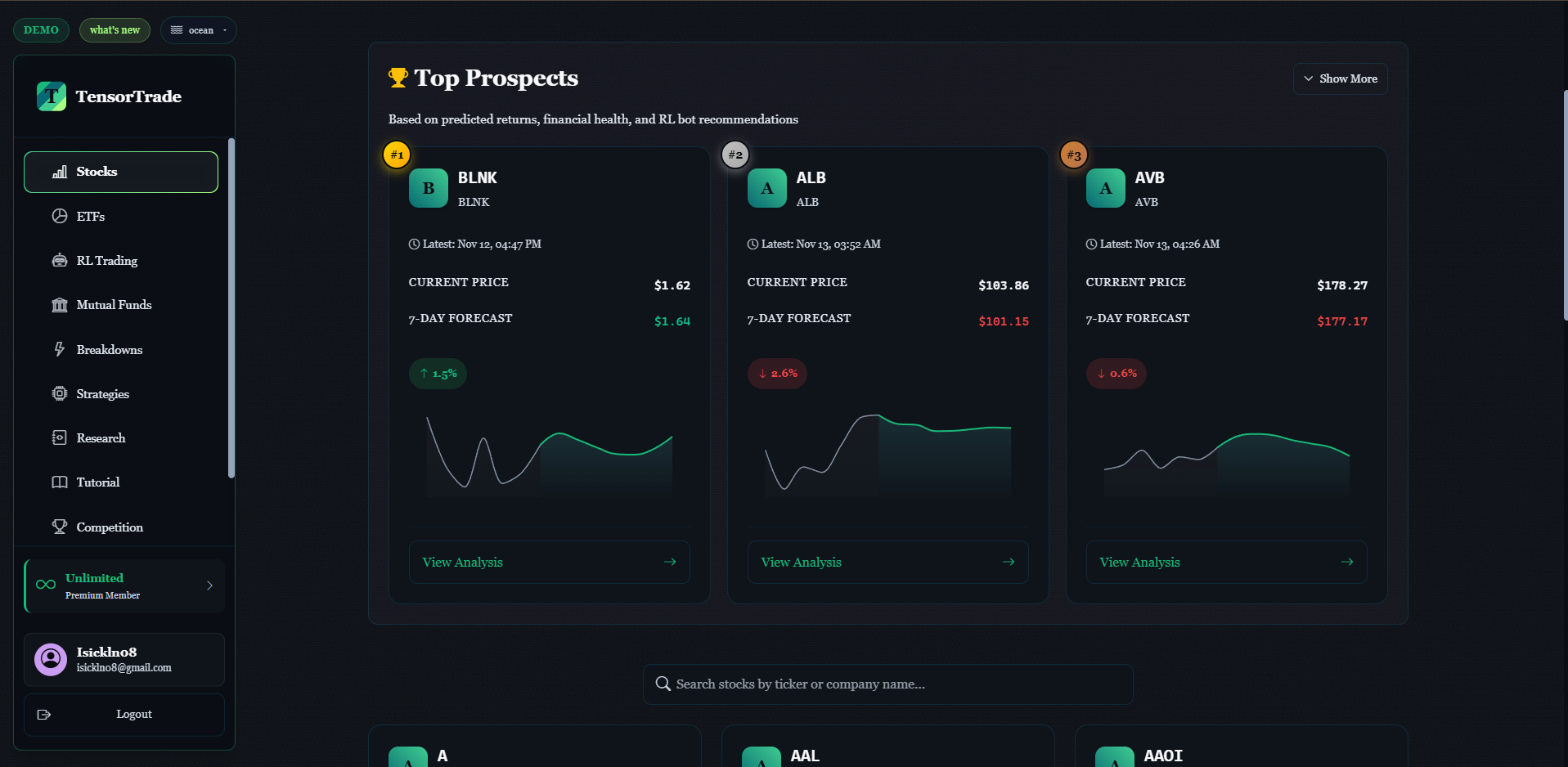Open the AVB stock analysis link
The height and width of the screenshot is (767, 1568).
click(1224, 562)
